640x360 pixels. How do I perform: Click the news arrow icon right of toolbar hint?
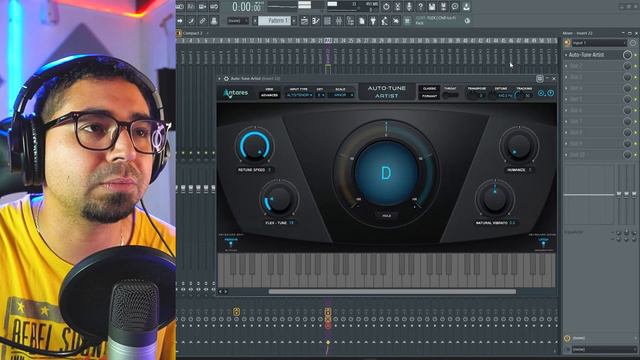click(467, 21)
